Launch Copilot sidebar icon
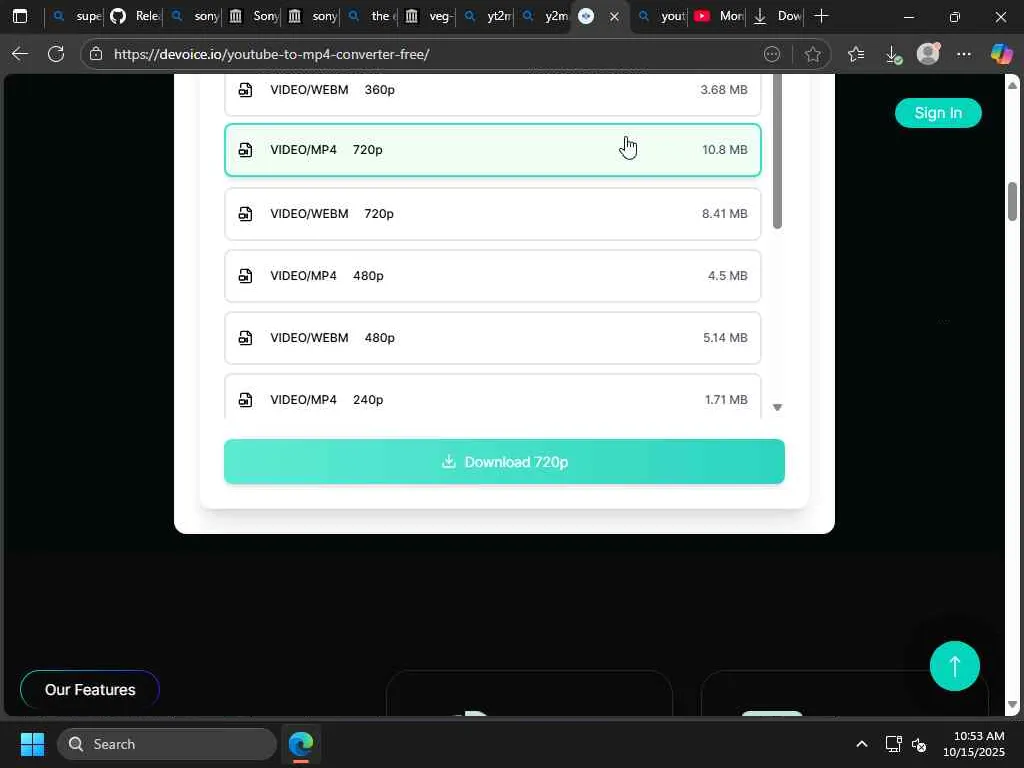This screenshot has height=768, width=1024. click(1001, 54)
